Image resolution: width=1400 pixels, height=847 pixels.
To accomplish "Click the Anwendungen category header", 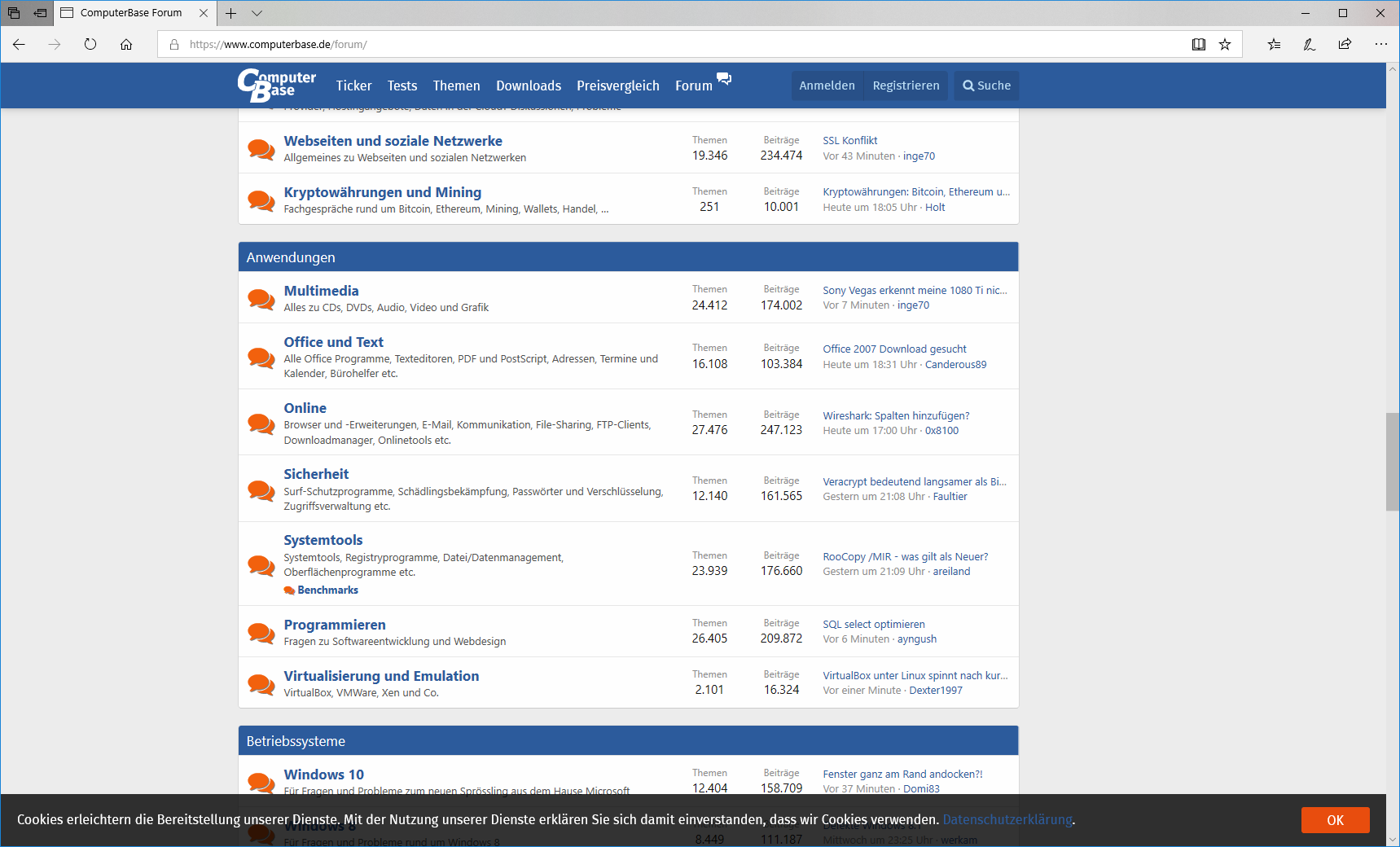I will (628, 257).
